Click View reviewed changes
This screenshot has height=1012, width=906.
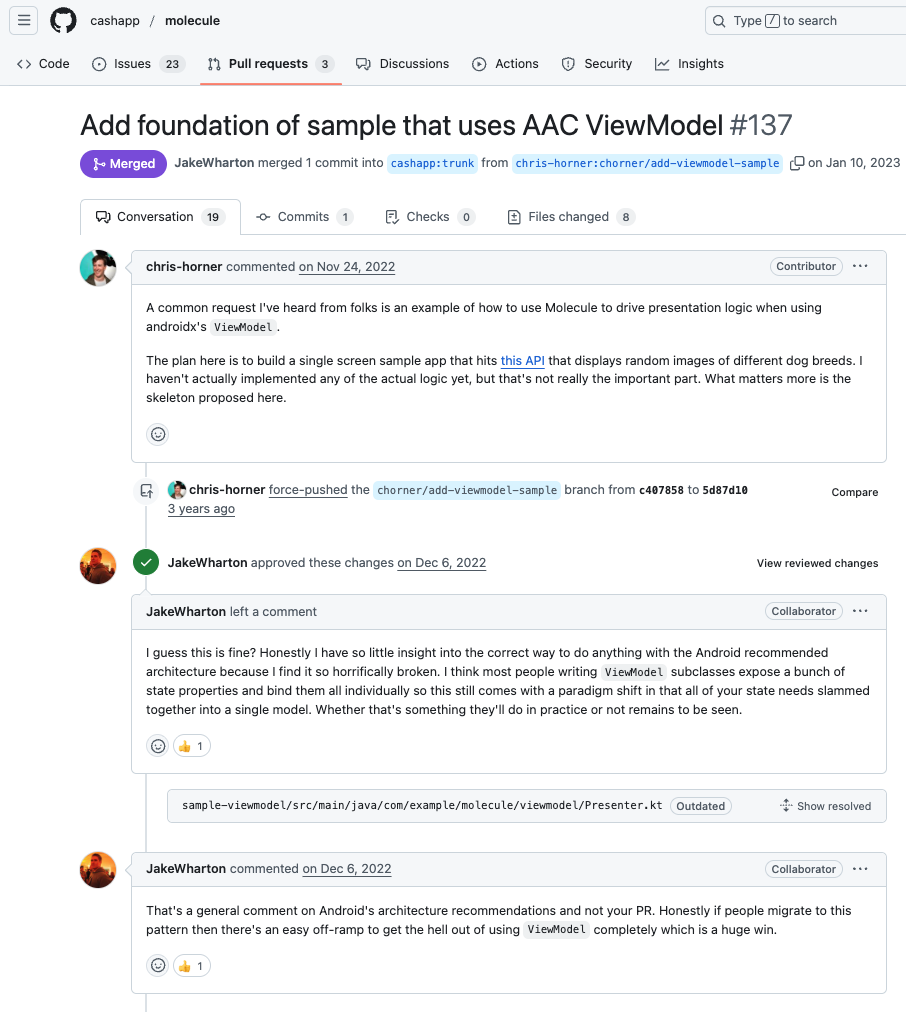(818, 563)
